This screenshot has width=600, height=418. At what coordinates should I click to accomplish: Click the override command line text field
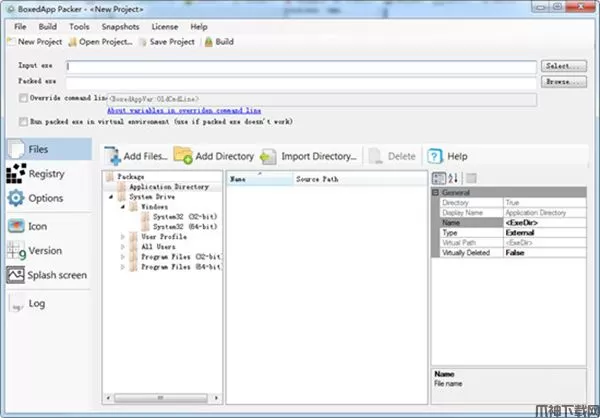coord(322,99)
